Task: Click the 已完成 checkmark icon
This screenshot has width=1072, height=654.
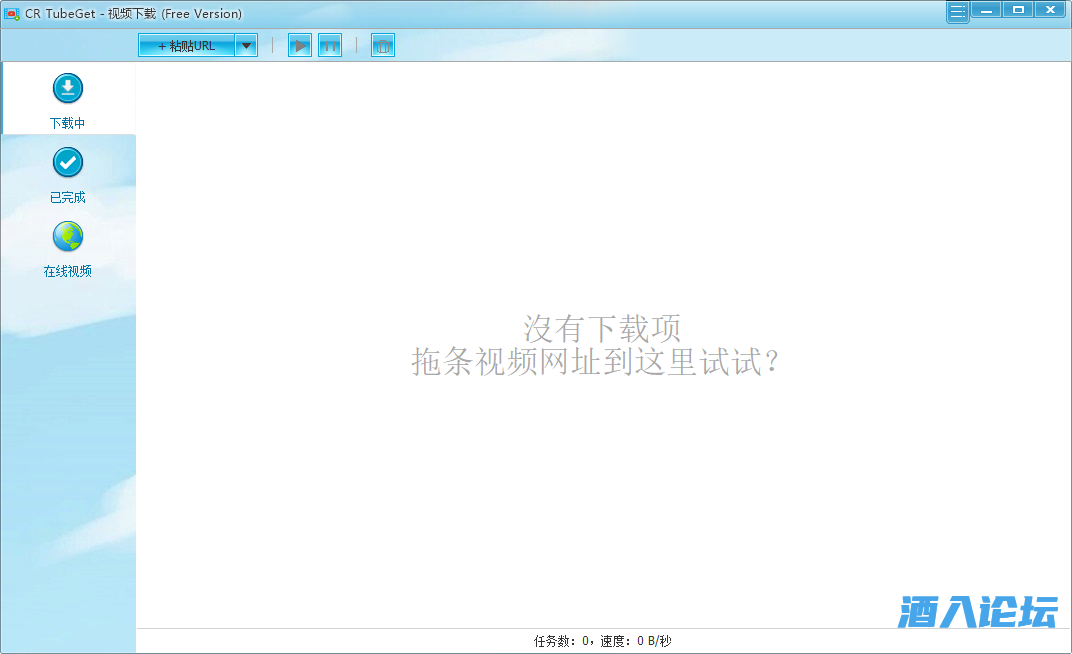Action: pos(67,162)
